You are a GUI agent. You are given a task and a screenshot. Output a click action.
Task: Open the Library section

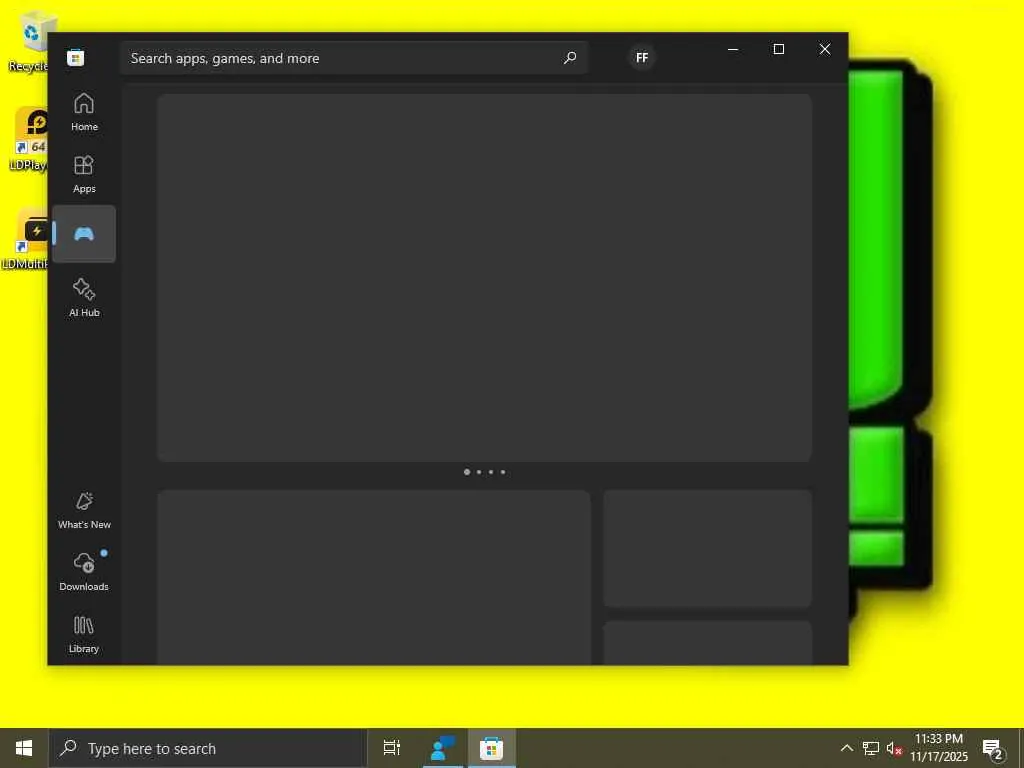click(84, 634)
